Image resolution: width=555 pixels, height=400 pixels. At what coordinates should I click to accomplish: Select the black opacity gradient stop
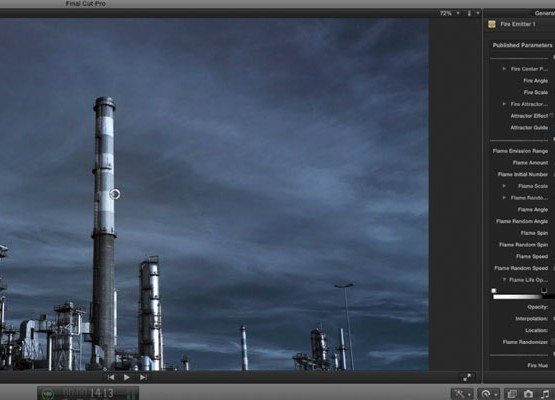[x=544, y=291]
